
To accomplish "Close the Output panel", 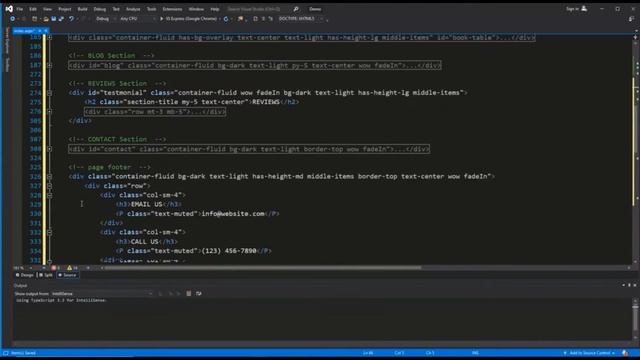I will coord(635,285).
